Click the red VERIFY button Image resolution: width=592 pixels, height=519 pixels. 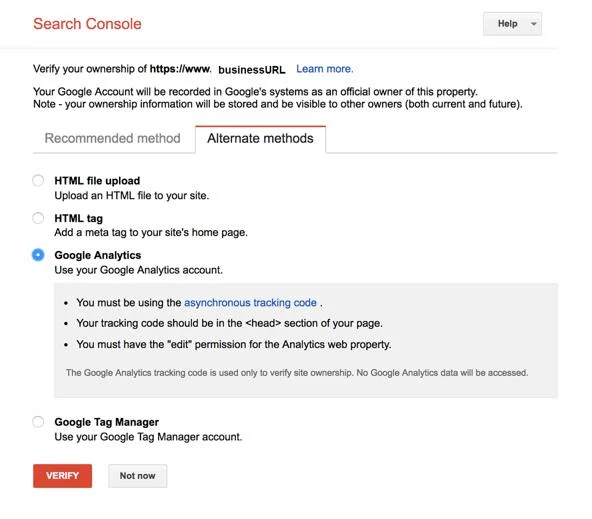click(62, 476)
